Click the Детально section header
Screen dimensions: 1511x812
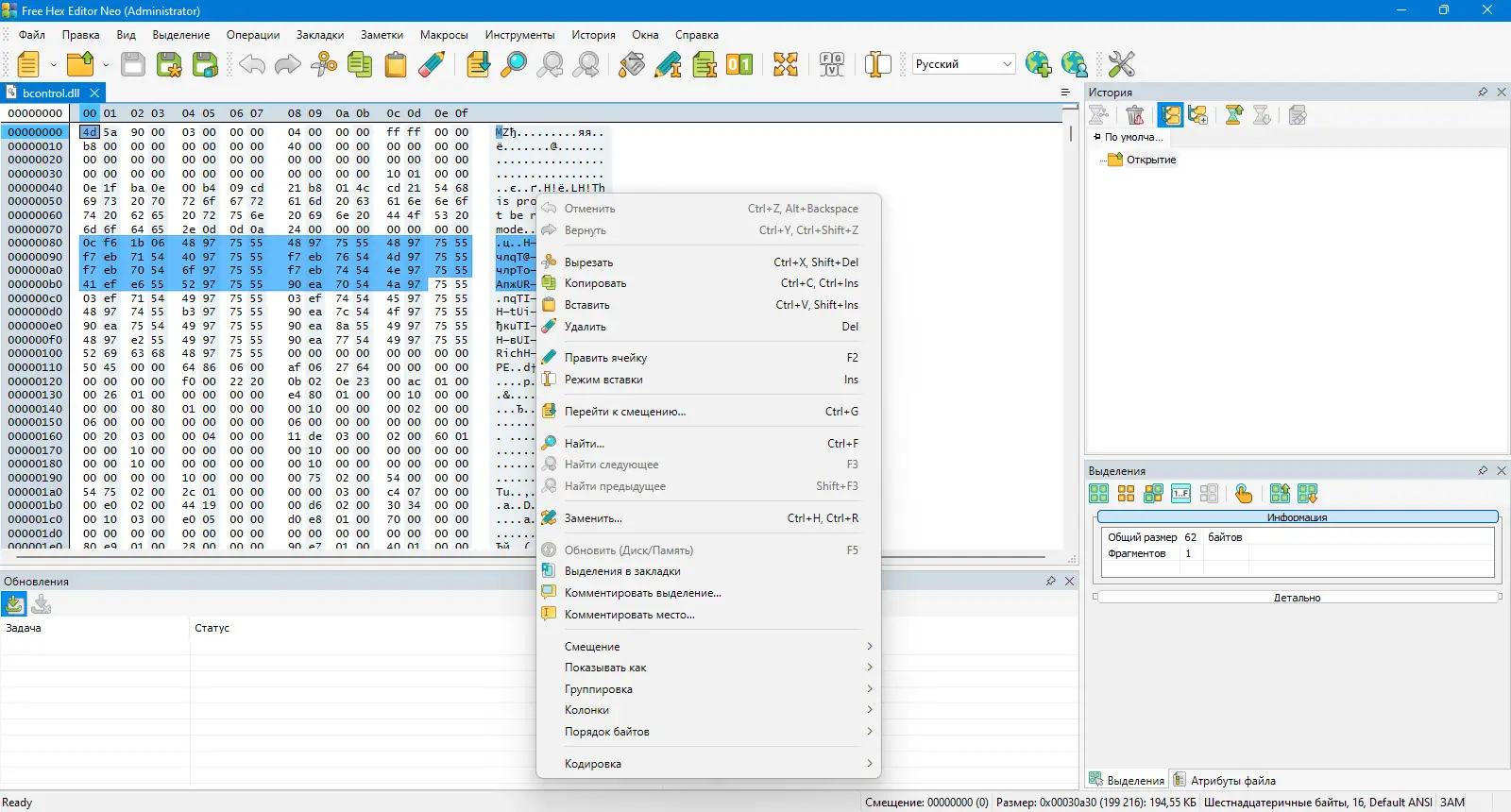pyautogui.click(x=1297, y=598)
